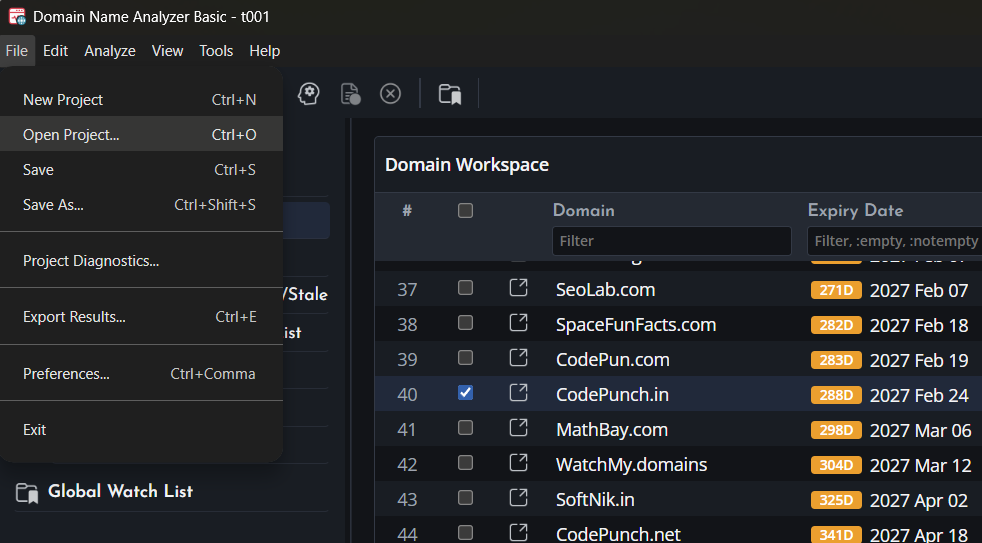Open SoftNik.in external link icon

click(x=519, y=499)
